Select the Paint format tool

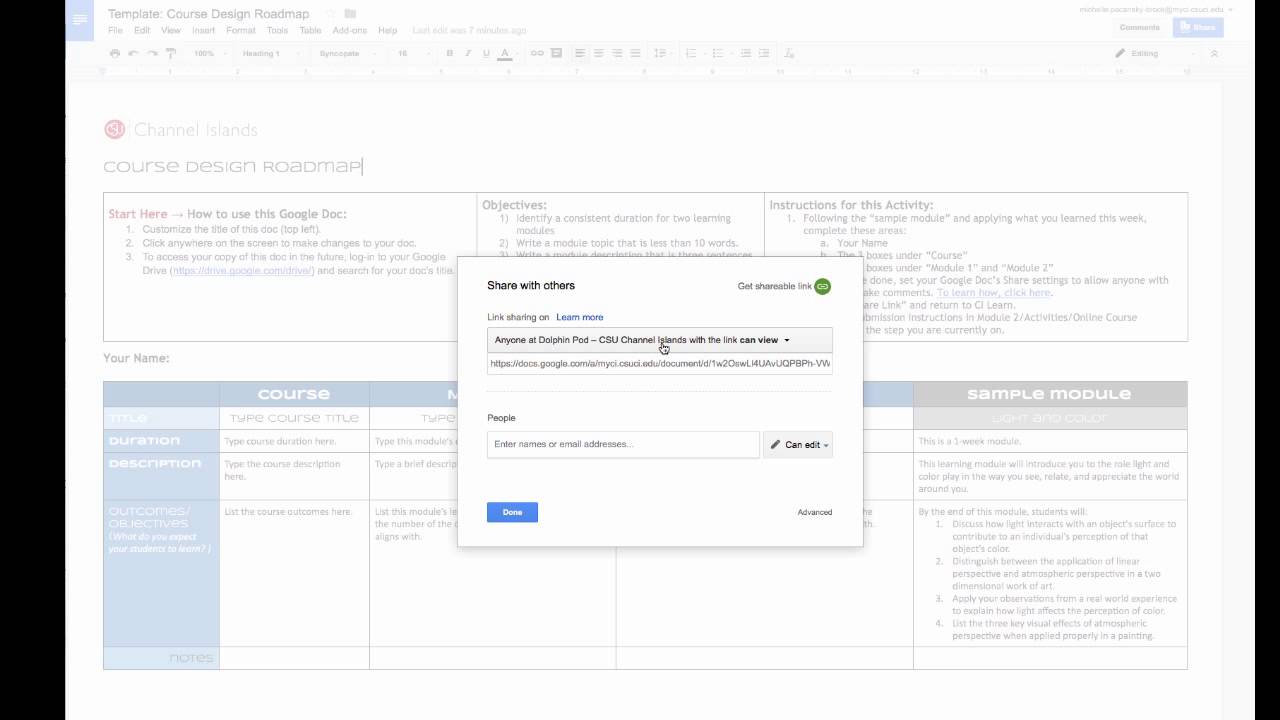171,53
